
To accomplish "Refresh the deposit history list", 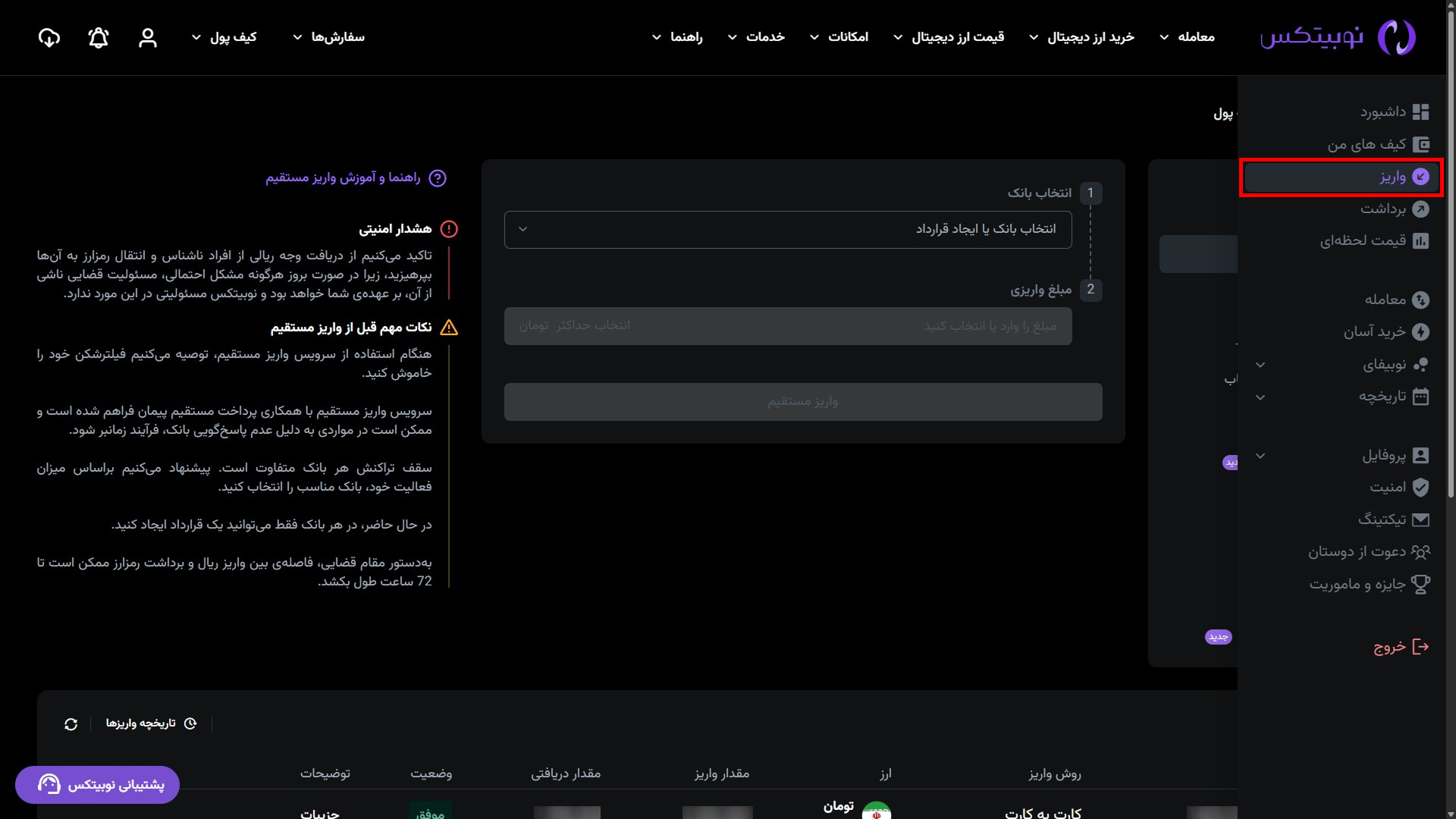I will (x=71, y=724).
